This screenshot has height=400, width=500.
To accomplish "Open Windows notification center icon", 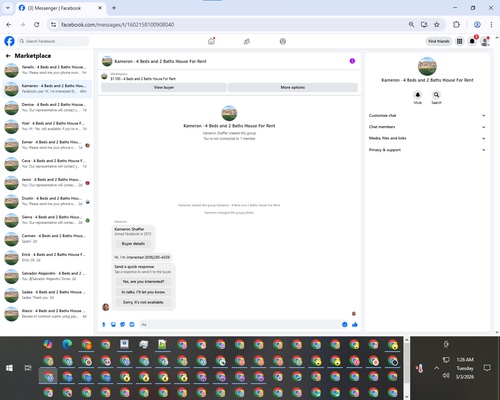I will [x=487, y=368].
